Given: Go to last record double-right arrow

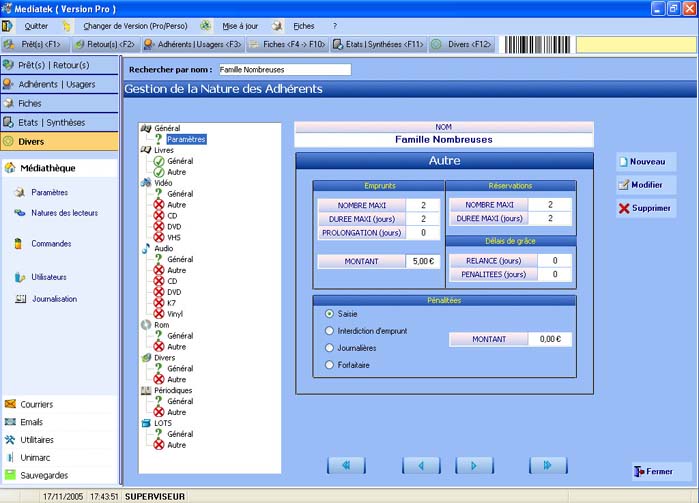Looking at the screenshot, I should [x=548, y=466].
